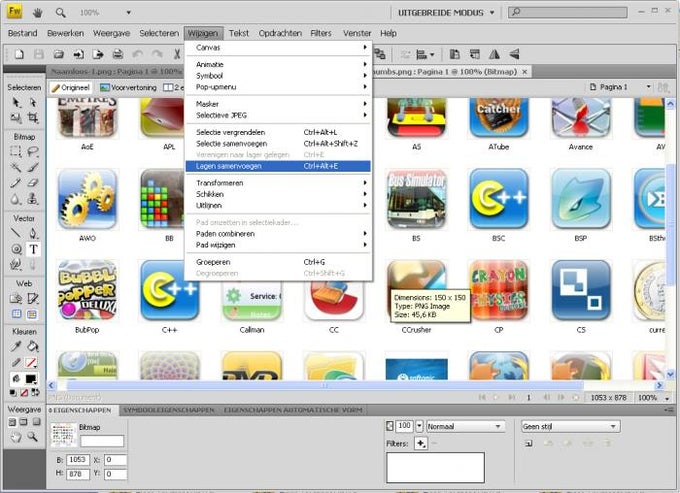
Task: Switch to Voorvertoning view
Action: pyautogui.click(x=128, y=88)
